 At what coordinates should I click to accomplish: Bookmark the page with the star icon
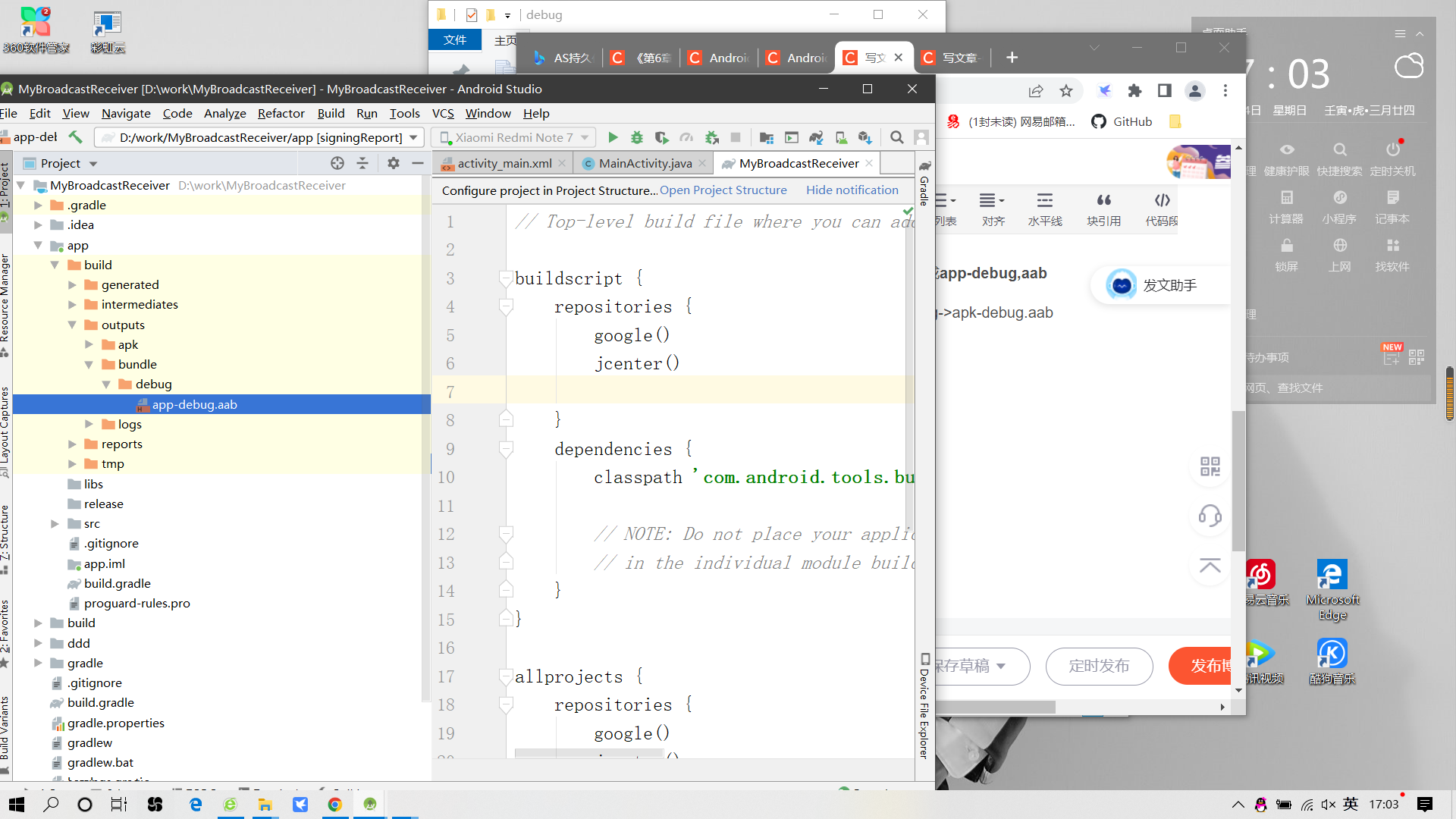tap(1066, 90)
